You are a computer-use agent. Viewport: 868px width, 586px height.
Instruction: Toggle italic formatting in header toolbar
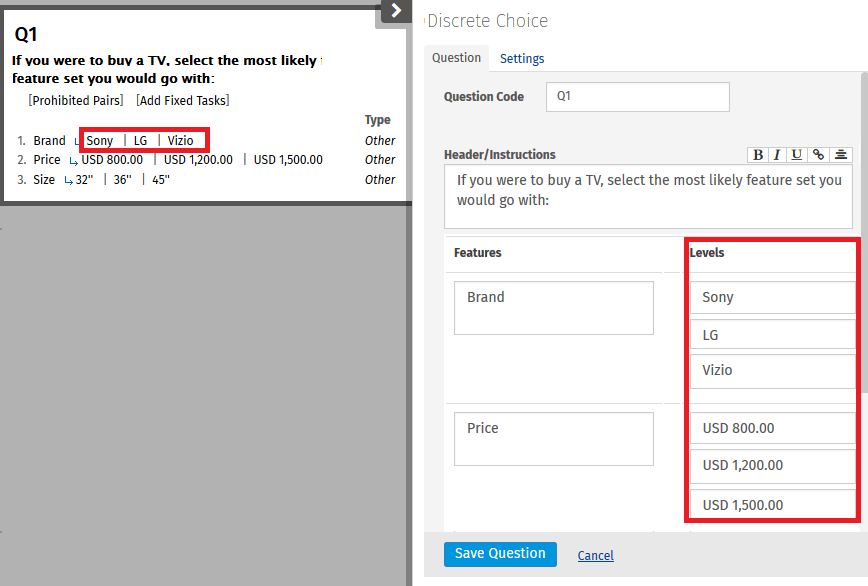coord(777,155)
